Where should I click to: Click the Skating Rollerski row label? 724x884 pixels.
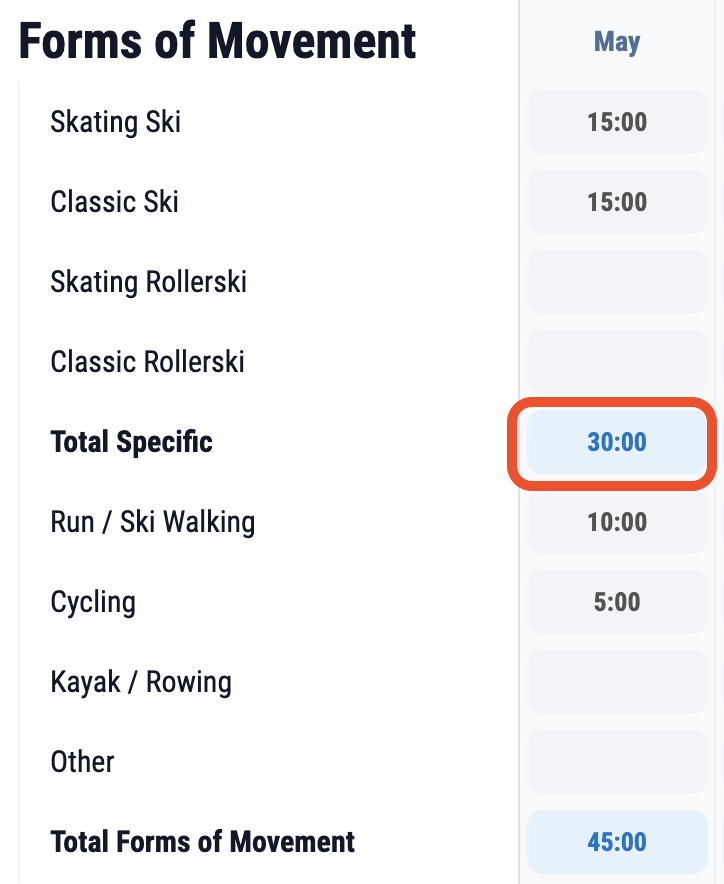click(149, 282)
